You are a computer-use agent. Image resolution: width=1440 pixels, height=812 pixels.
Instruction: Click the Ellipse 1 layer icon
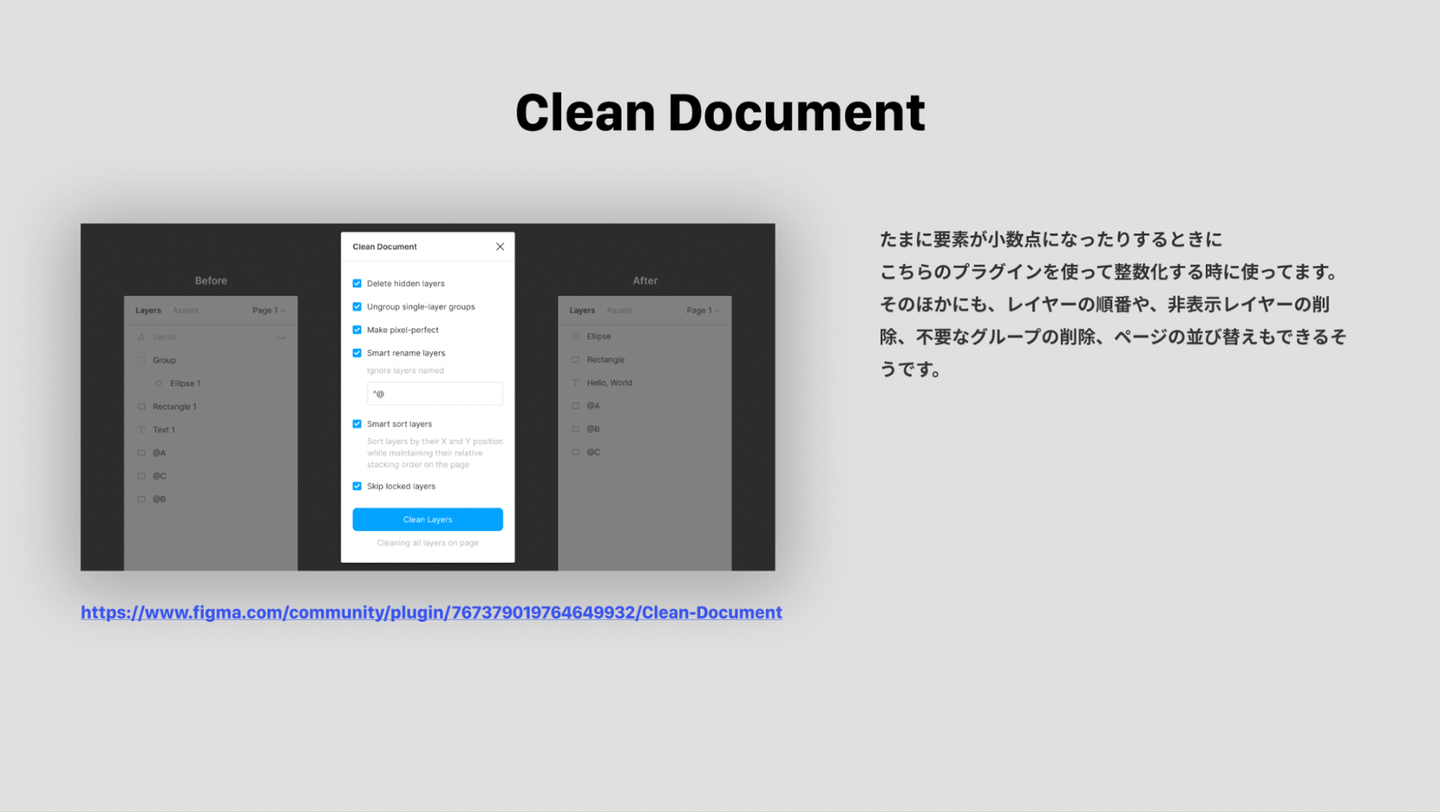[x=159, y=383]
